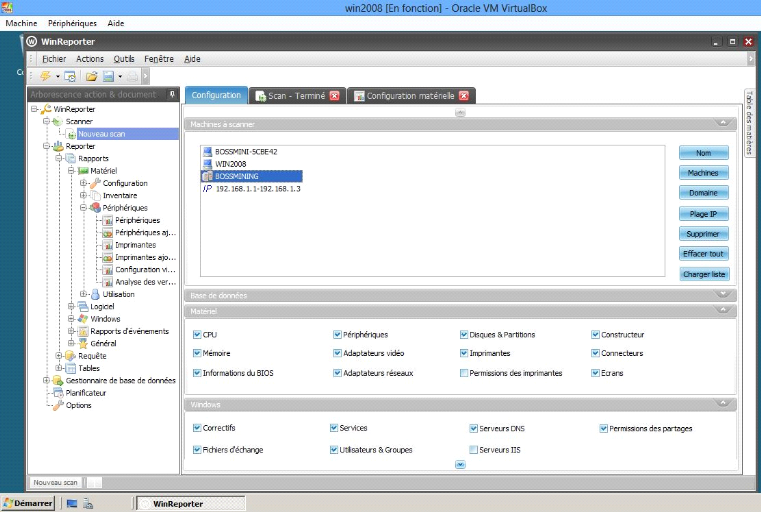This screenshot has width=761, height=512.
Task: Uncheck the CPU checkbox
Action: click(197, 334)
